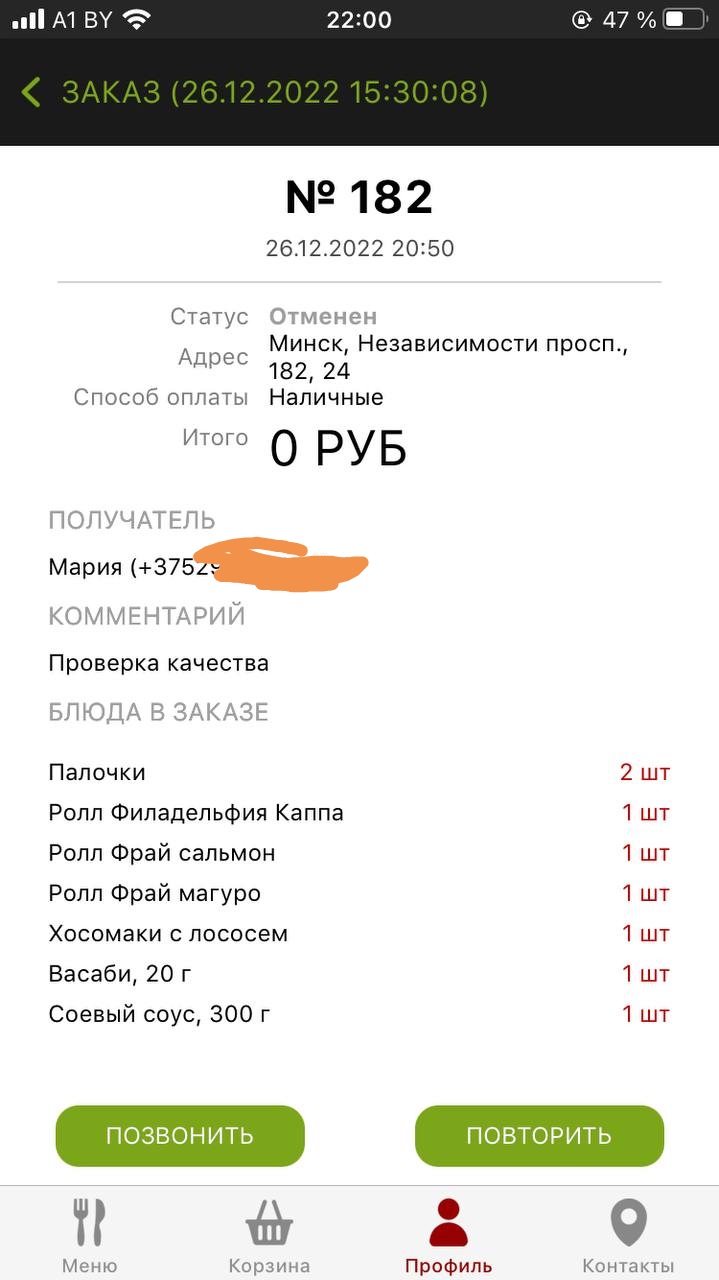Tap the back arrow chevron
The image size is (719, 1280).
[31, 93]
